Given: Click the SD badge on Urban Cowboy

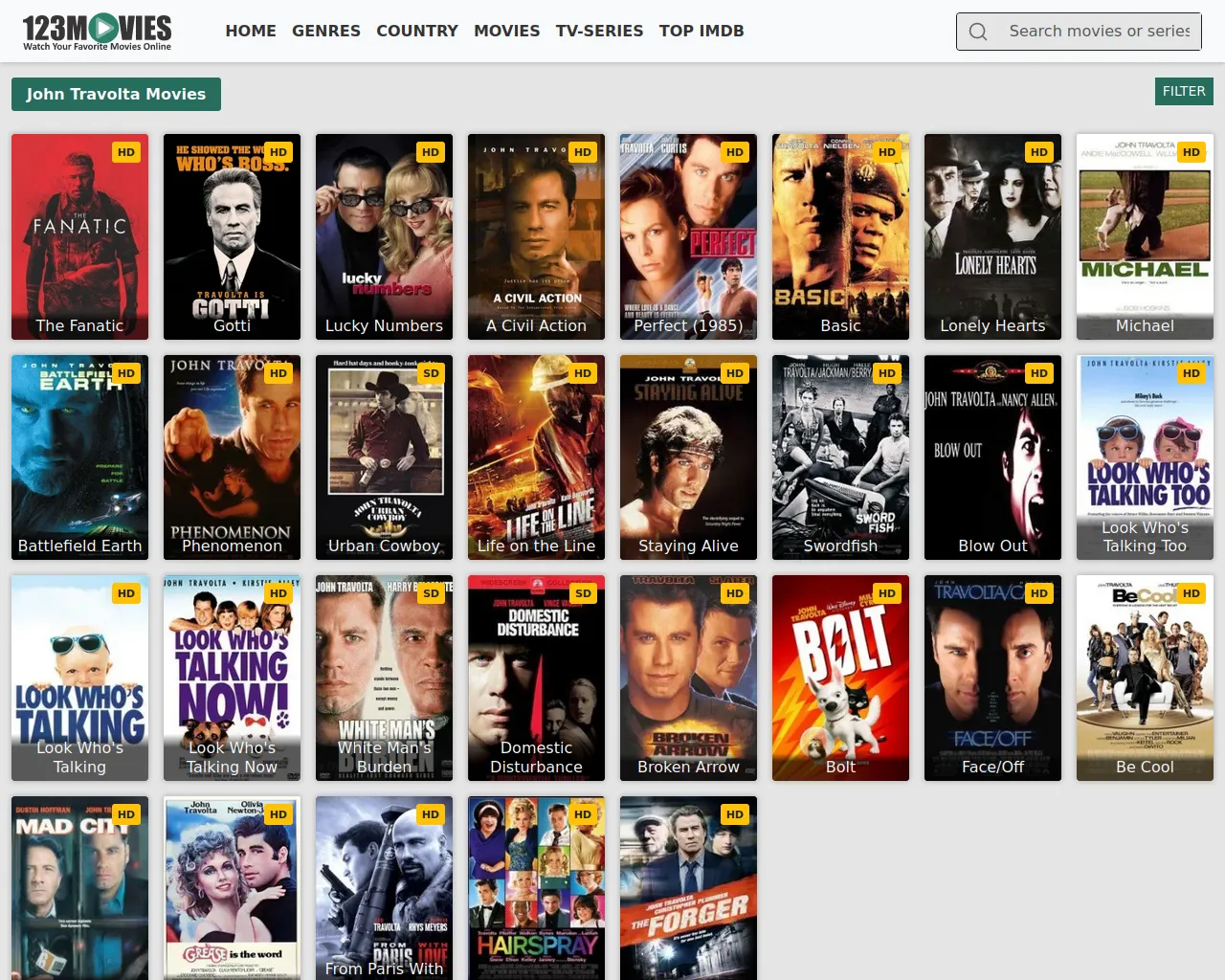Looking at the screenshot, I should (x=431, y=373).
